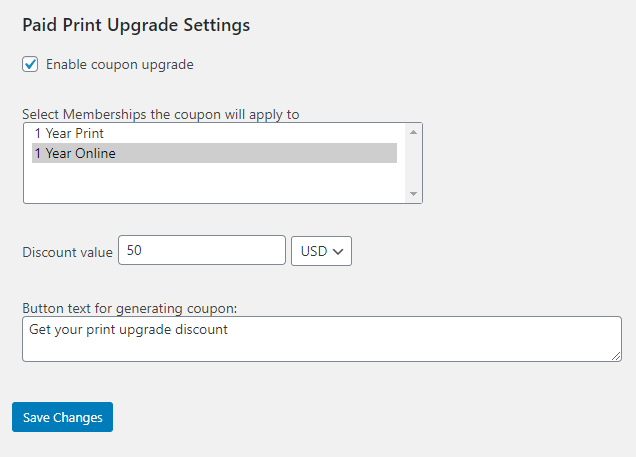This screenshot has height=457, width=636.
Task: Open the USD currency dropdown
Action: (x=321, y=251)
